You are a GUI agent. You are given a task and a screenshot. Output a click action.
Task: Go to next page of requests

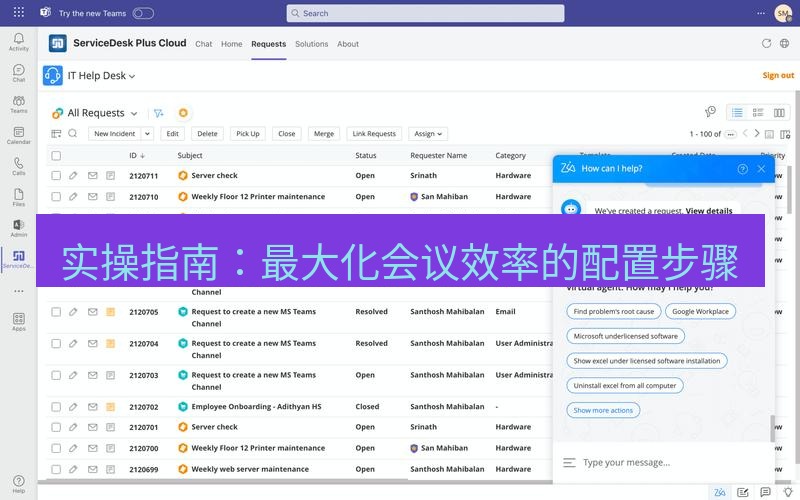pos(757,134)
